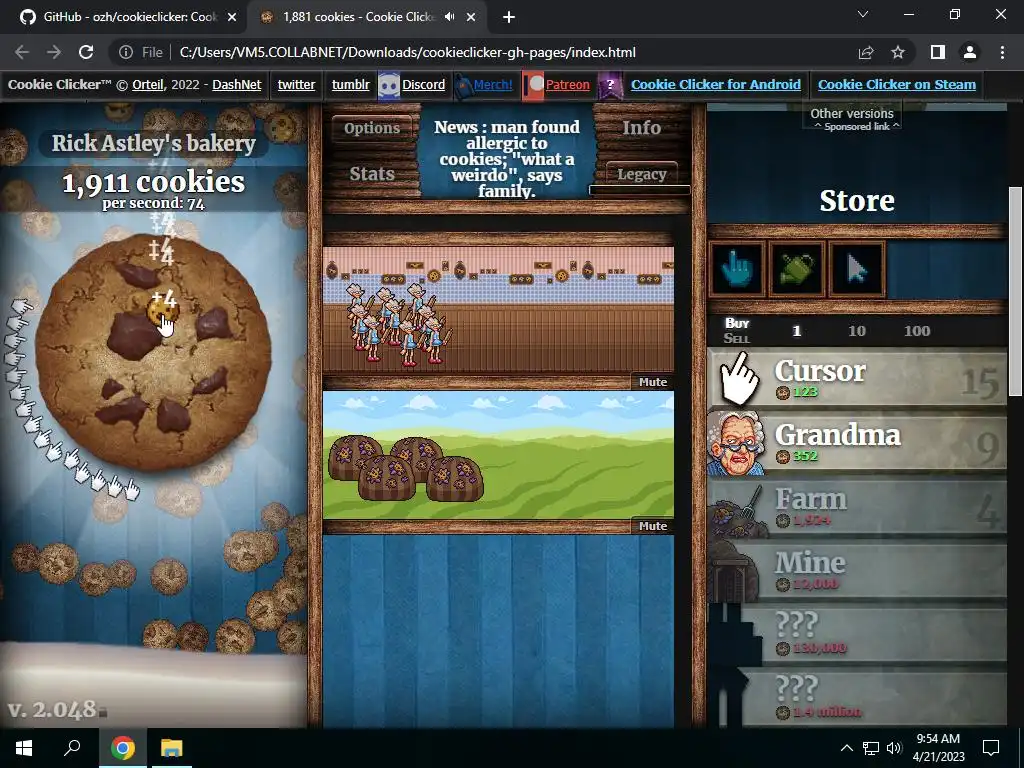Open Windows taskbar search
This screenshot has width=1024, height=768.
click(x=72, y=747)
